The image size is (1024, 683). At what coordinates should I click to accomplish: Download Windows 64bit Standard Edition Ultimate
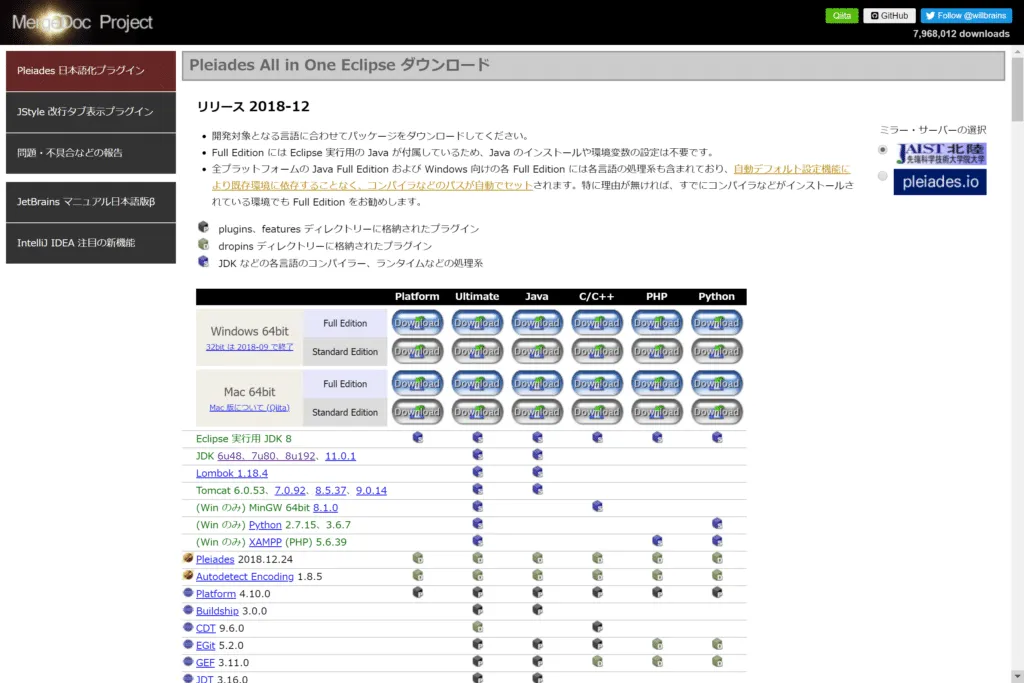(477, 351)
